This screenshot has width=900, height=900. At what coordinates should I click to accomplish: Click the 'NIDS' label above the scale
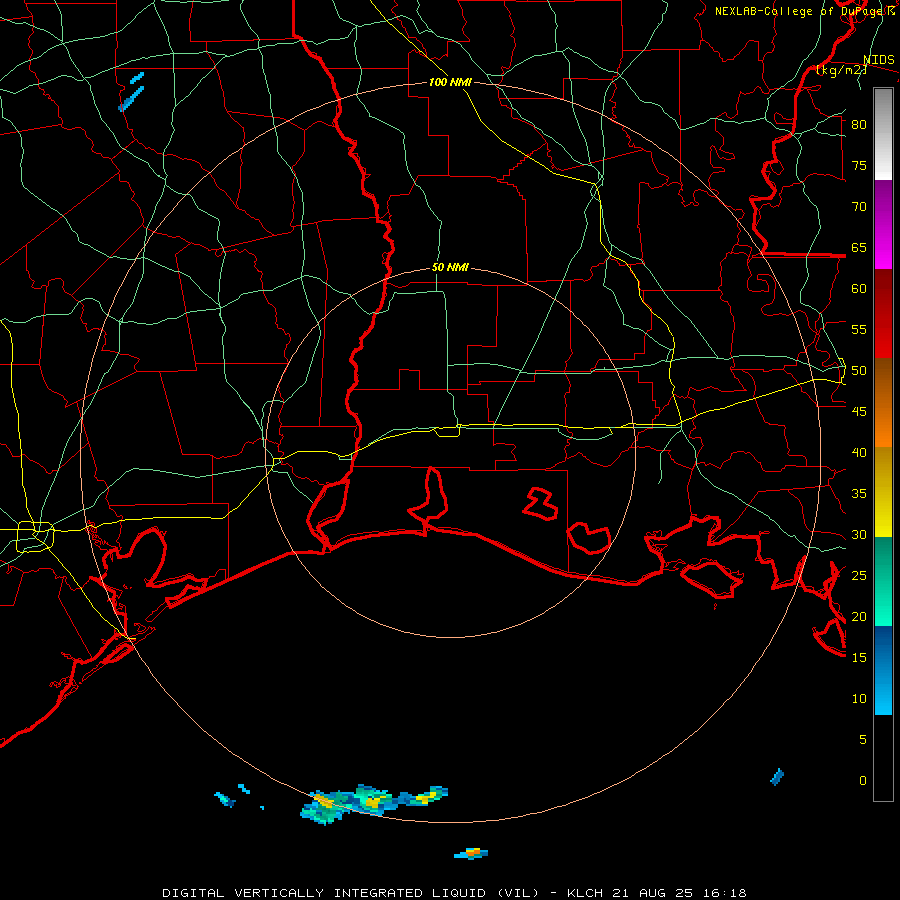click(878, 60)
